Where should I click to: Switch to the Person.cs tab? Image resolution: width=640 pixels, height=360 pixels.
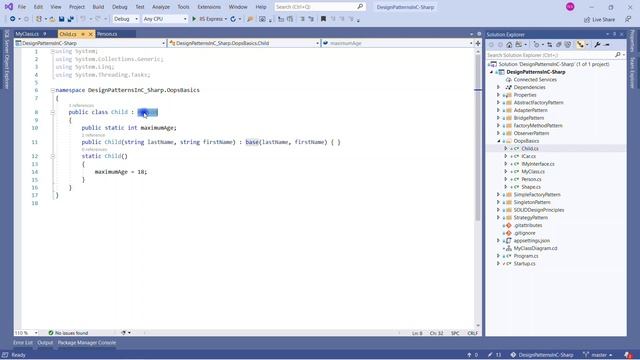pos(107,34)
